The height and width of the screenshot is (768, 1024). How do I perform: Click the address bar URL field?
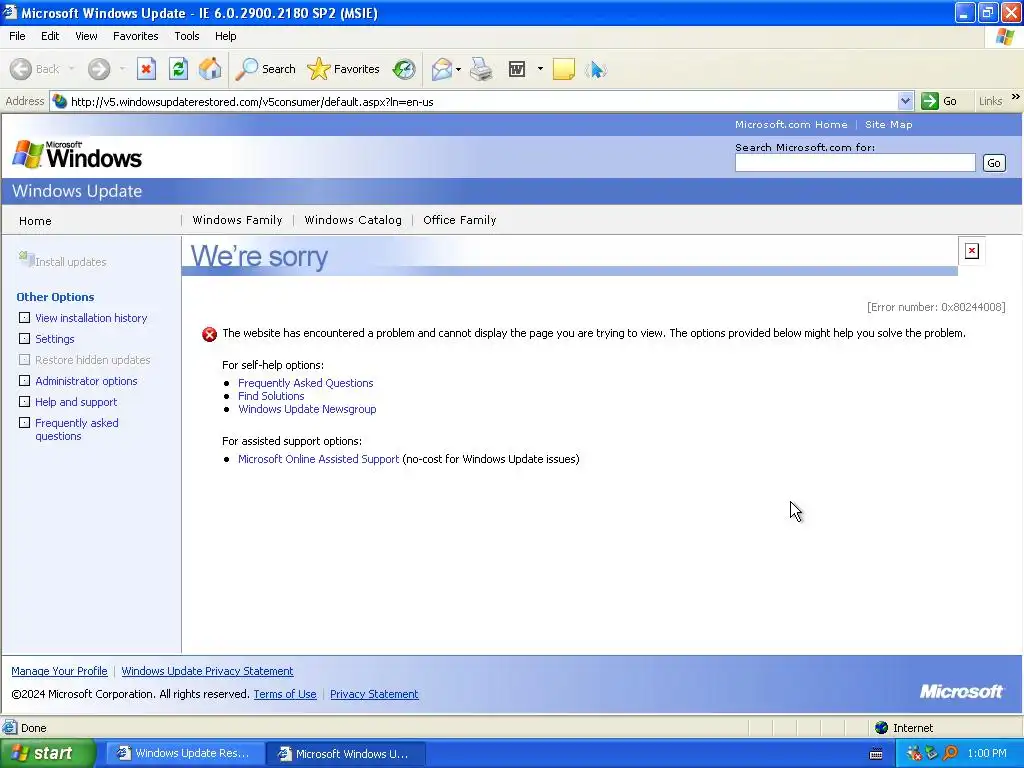coord(482,102)
